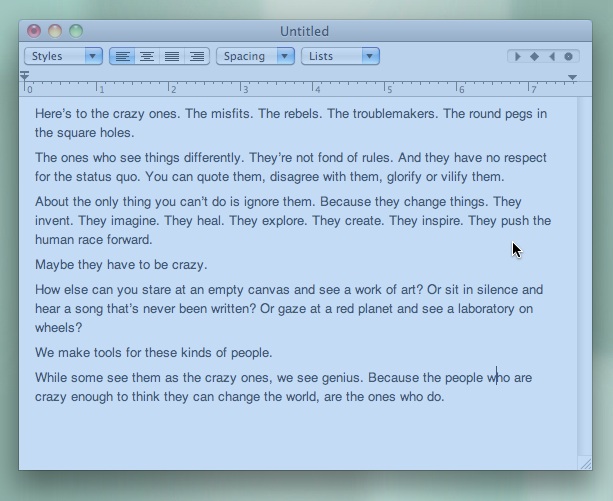Click the word "troublemakers"
Image resolution: width=613 pixels, height=501 pixels.
pyautogui.click(x=393, y=114)
